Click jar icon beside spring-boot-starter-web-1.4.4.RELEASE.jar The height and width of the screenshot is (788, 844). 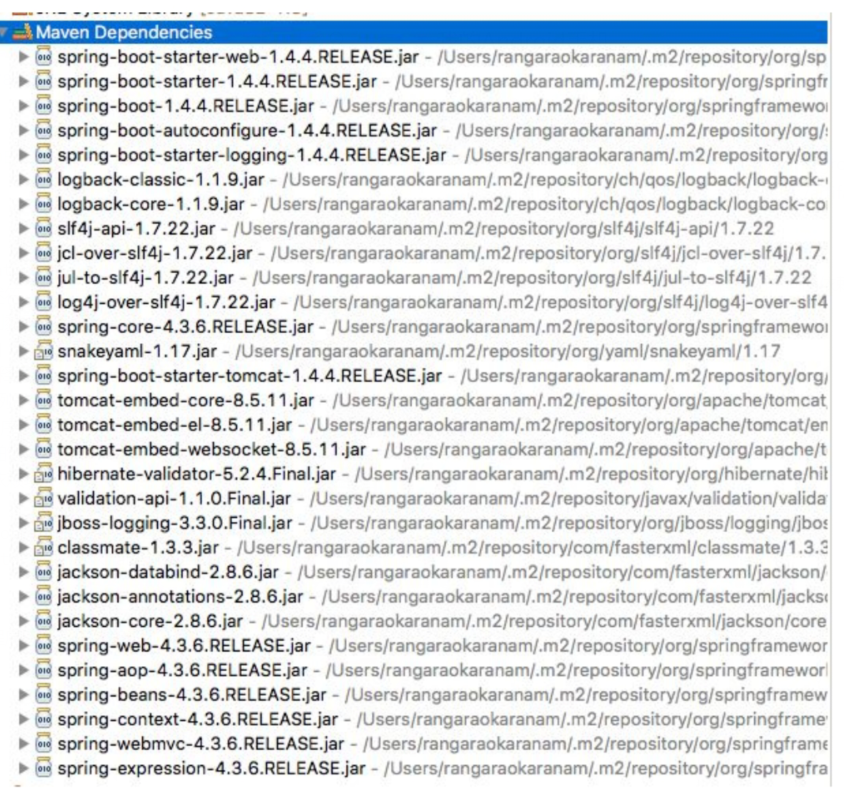click(43, 57)
